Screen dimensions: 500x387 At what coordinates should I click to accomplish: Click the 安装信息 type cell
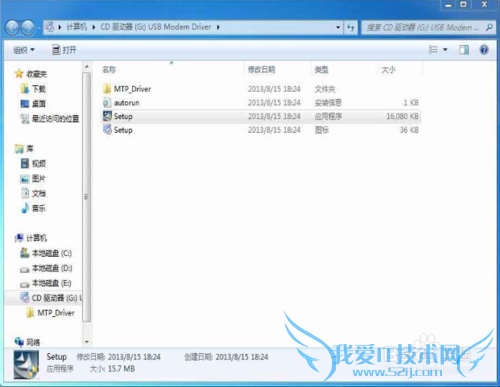328,103
